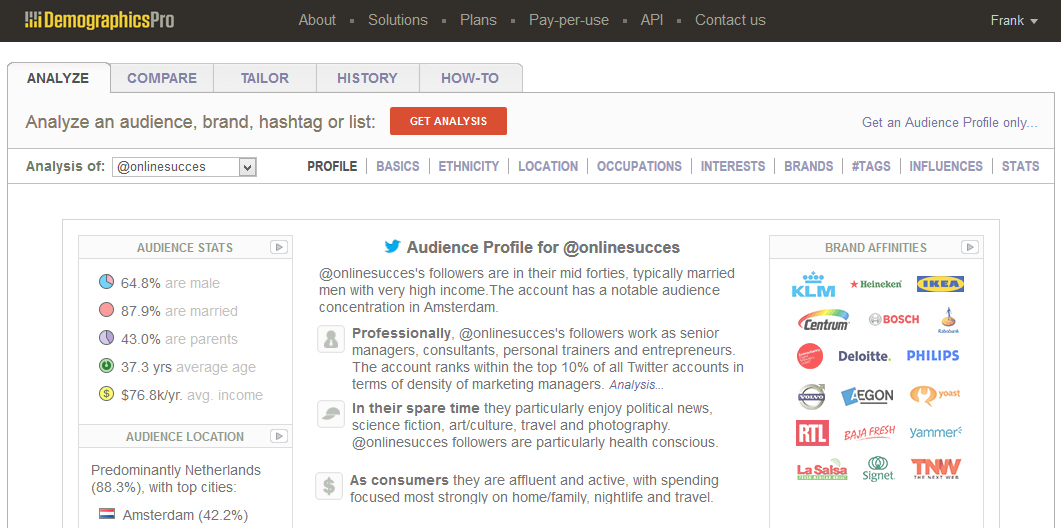Screen dimensions: 1061x528
Task: Open the Frank user menu
Action: 1014,20
